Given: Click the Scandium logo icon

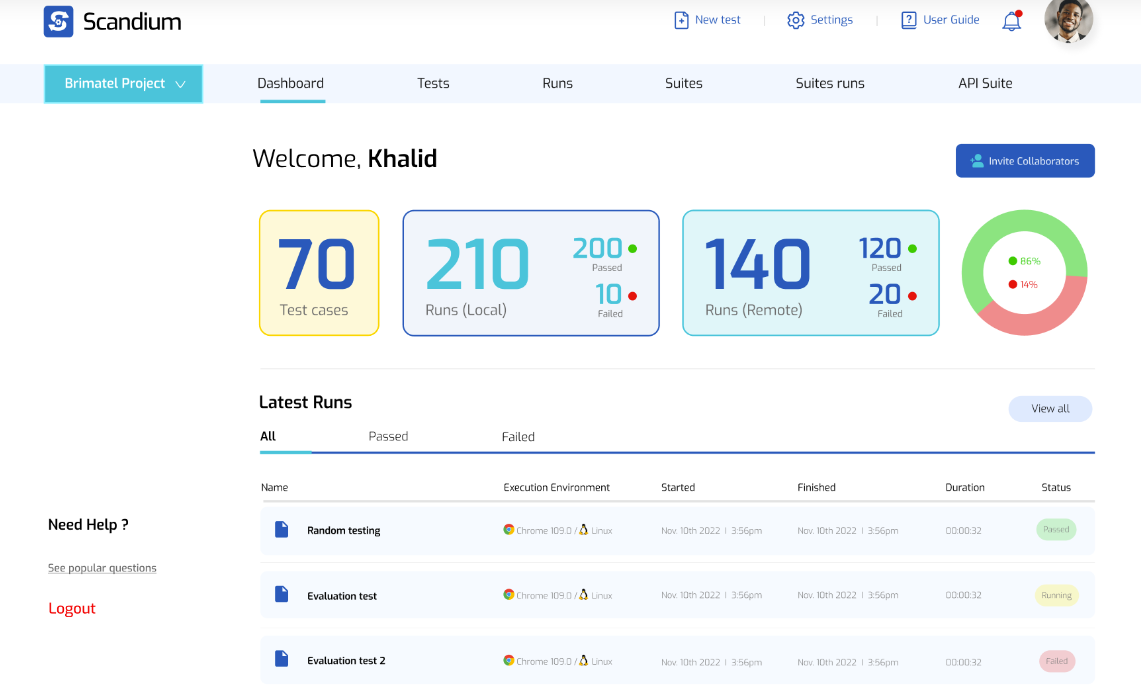Looking at the screenshot, I should 59,21.
